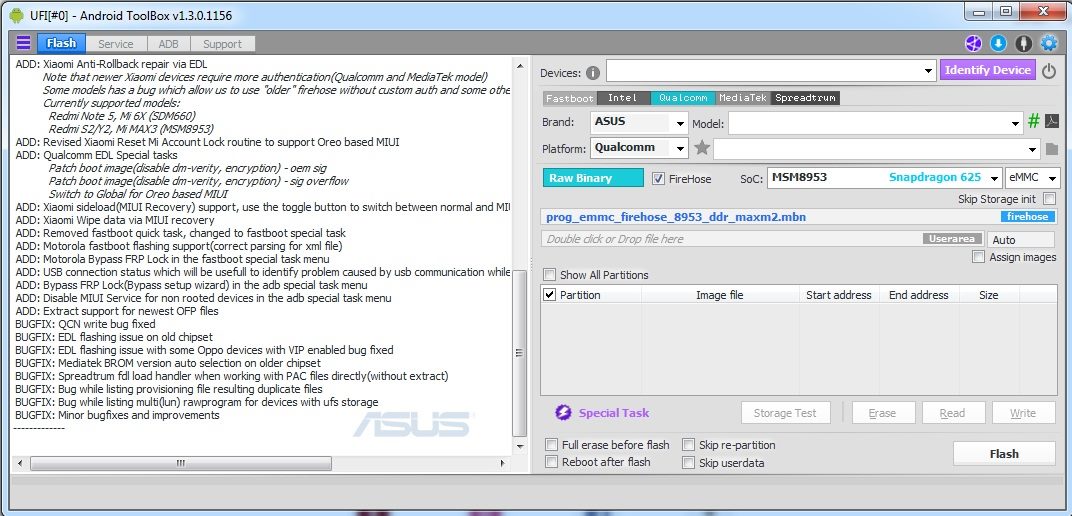The width and height of the screenshot is (1072, 516).
Task: Select the Intel mode tab
Action: coord(623,98)
